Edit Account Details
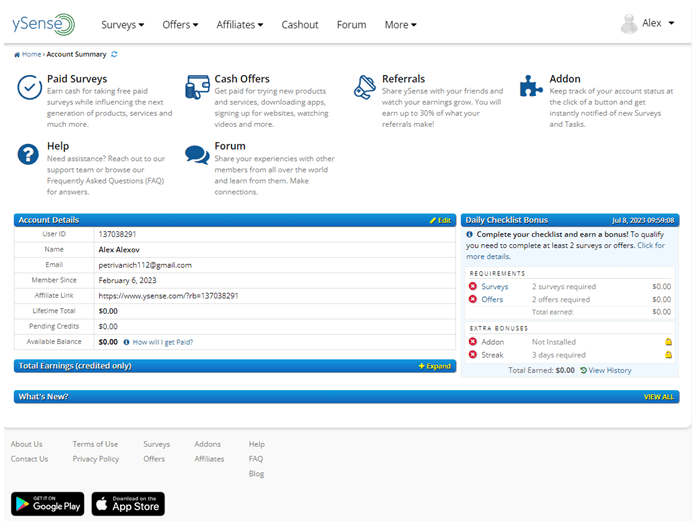 point(440,220)
